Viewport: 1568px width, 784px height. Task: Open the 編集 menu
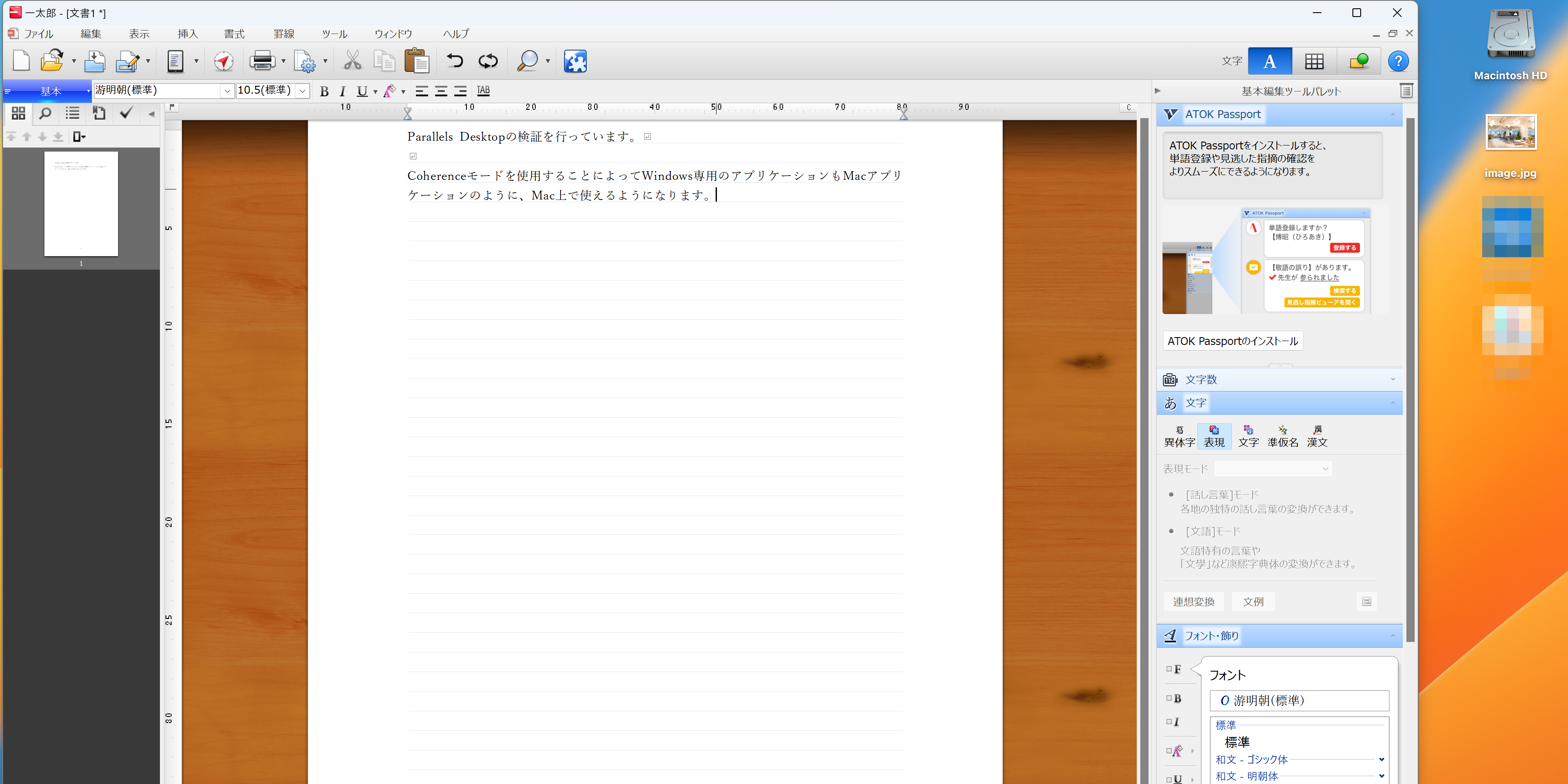click(91, 34)
